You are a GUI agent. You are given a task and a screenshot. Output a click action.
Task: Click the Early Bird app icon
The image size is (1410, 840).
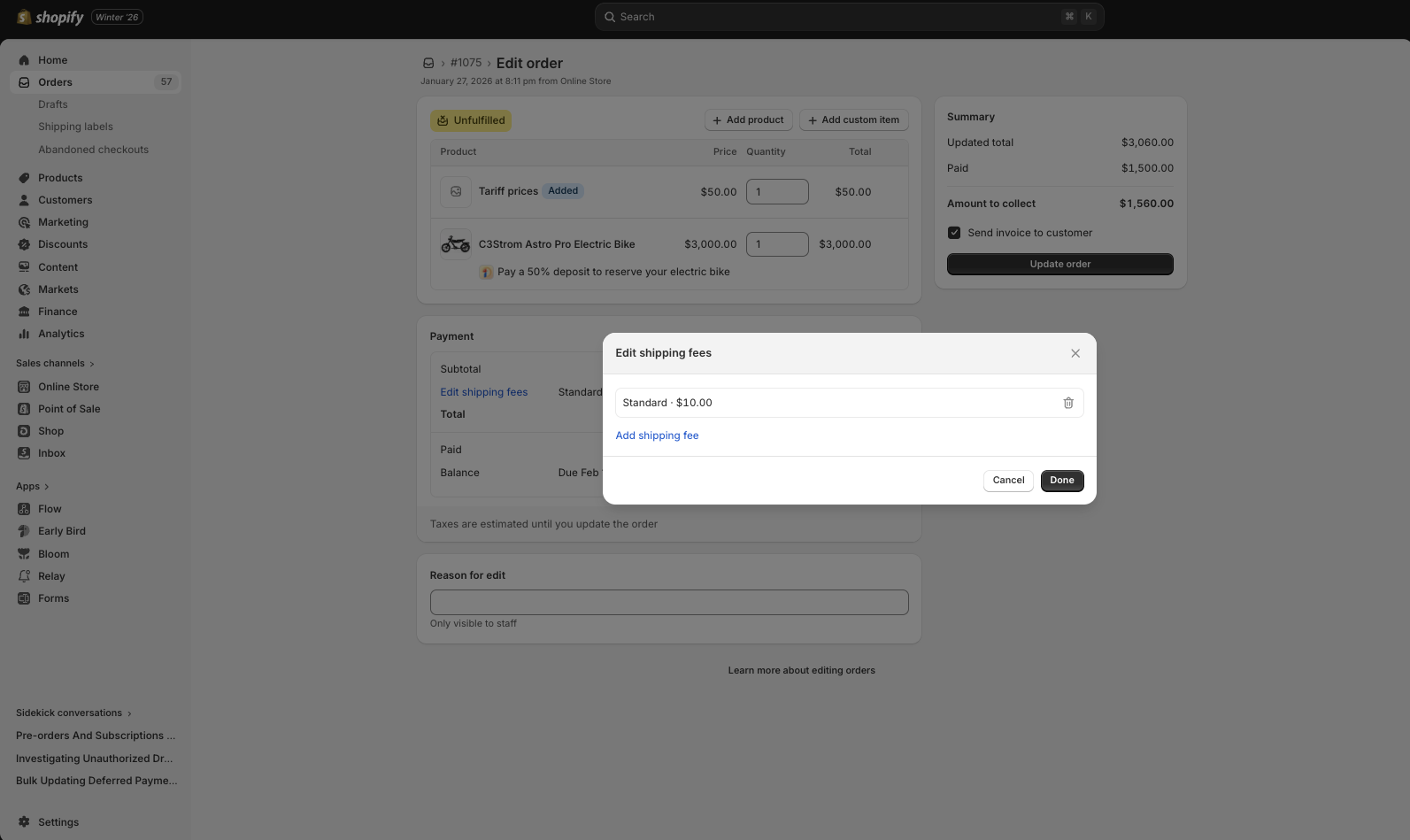click(24, 531)
